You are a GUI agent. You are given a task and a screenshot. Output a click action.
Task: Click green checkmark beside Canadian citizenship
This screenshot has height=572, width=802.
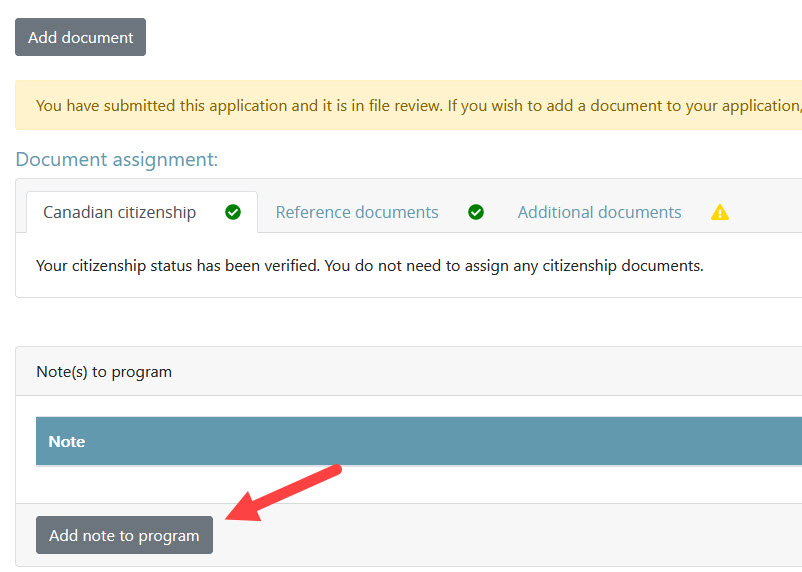[233, 212]
